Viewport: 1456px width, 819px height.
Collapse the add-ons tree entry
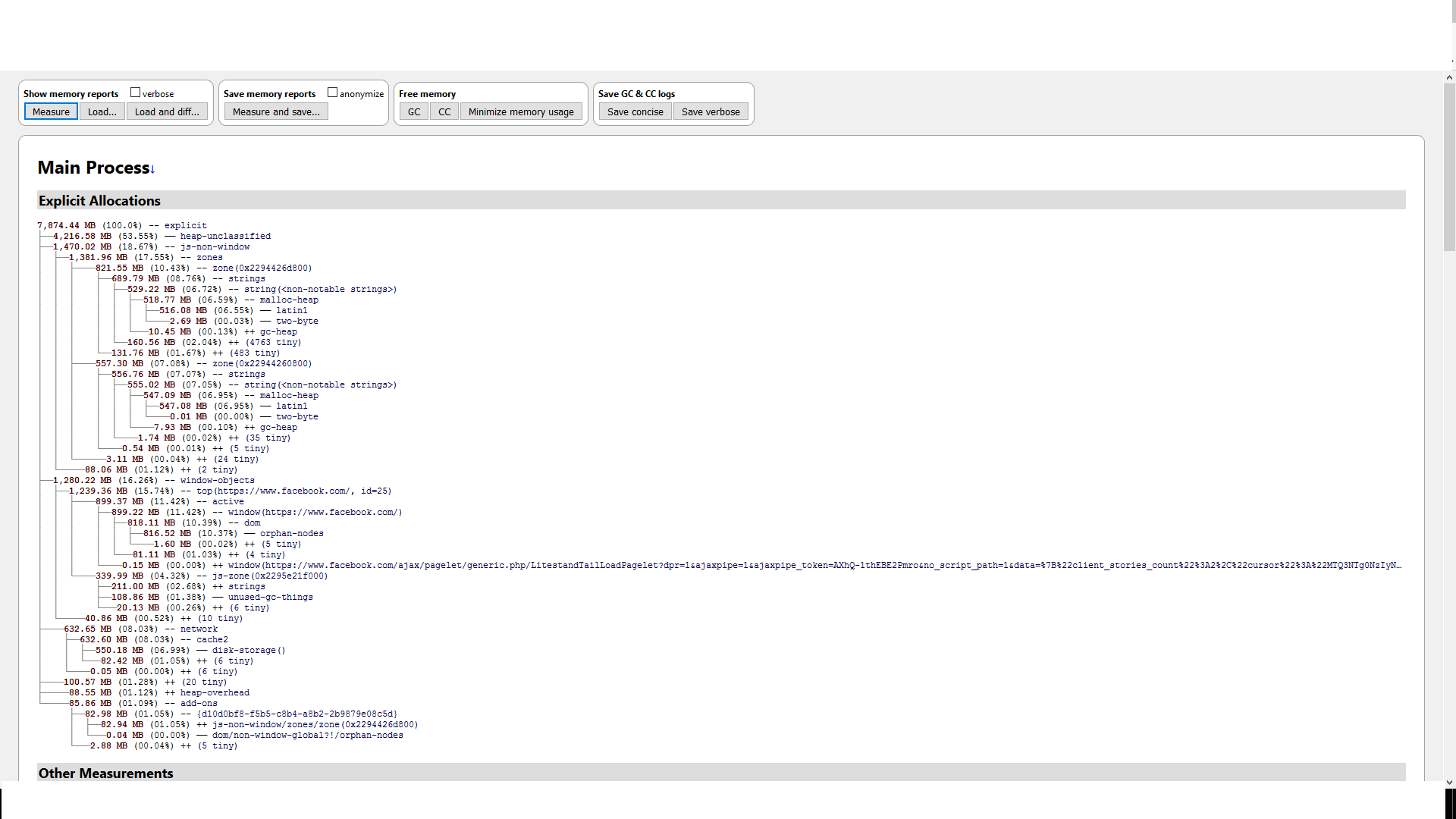click(199, 703)
